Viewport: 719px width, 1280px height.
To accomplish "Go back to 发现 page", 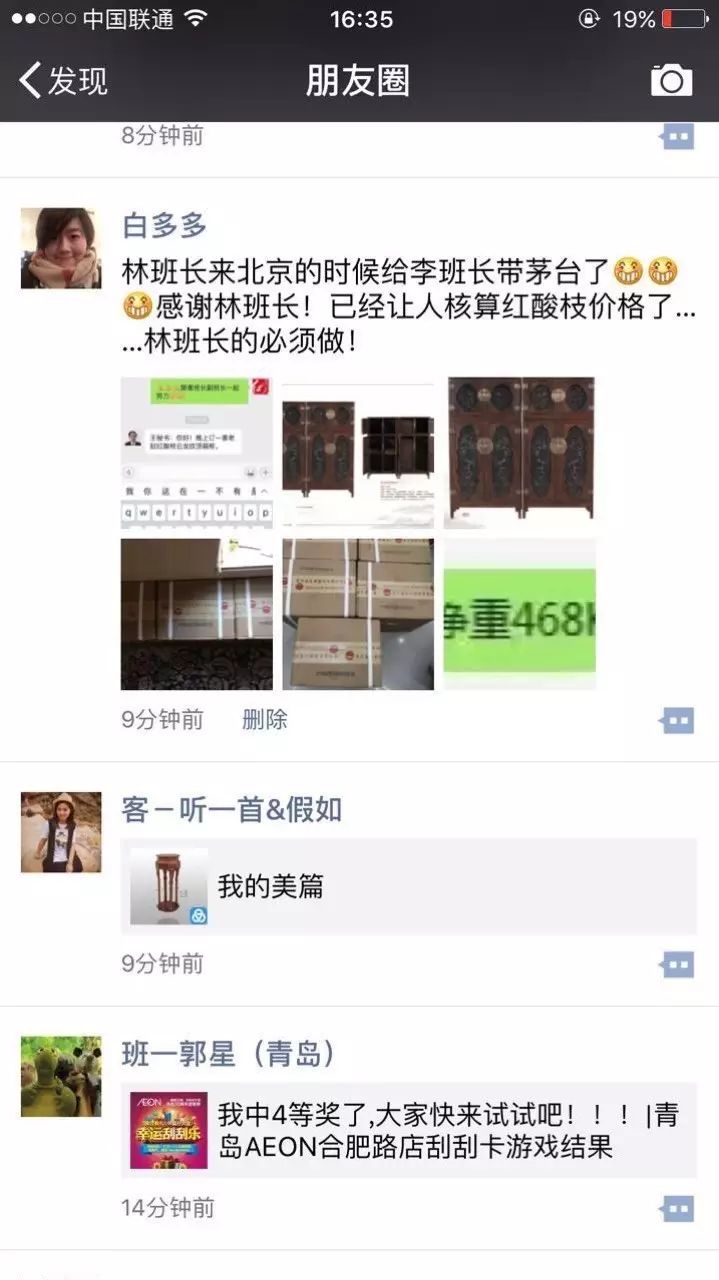I will click(x=63, y=80).
